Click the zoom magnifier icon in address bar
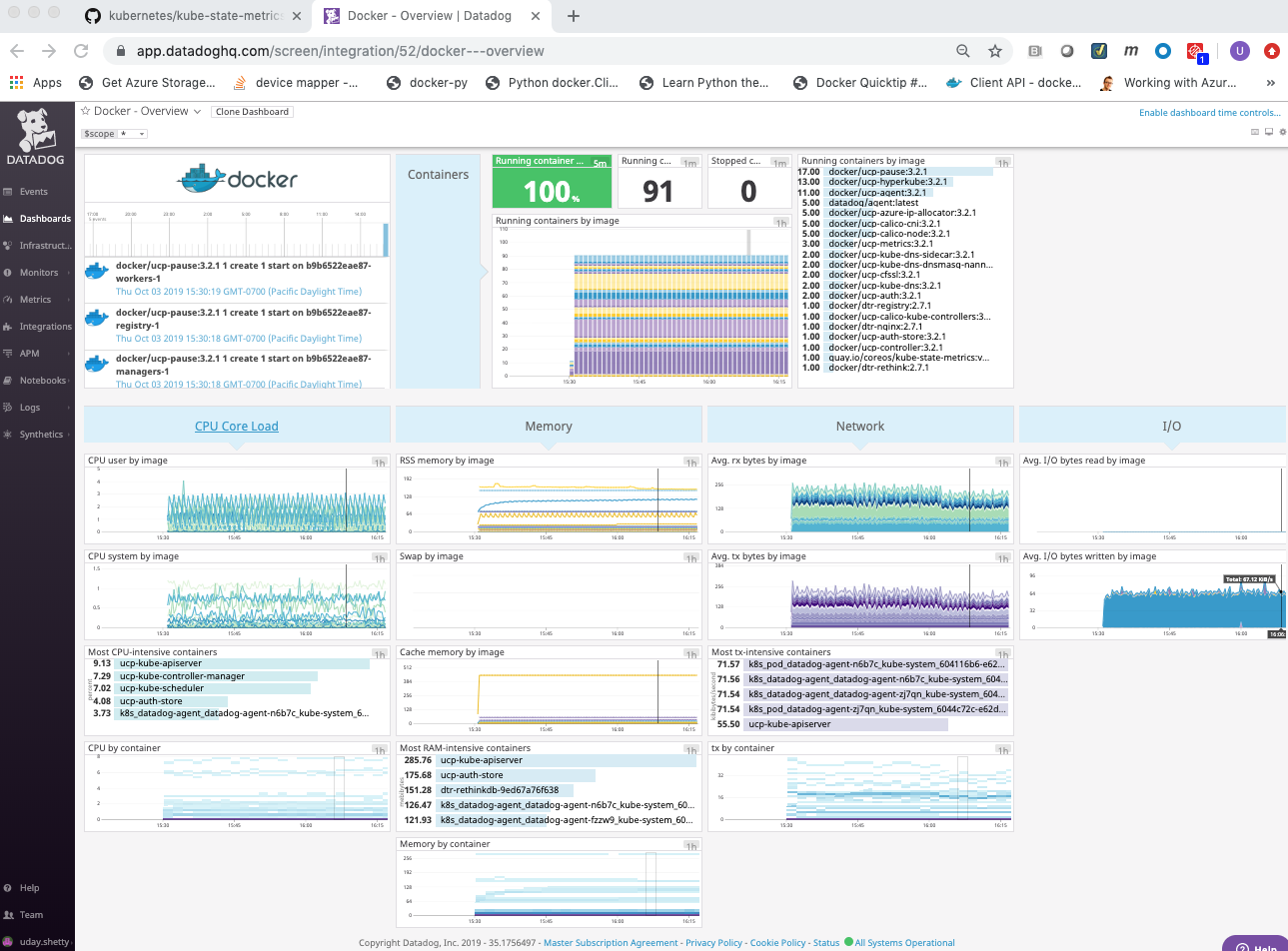The width and height of the screenshot is (1288, 951). 963,51
